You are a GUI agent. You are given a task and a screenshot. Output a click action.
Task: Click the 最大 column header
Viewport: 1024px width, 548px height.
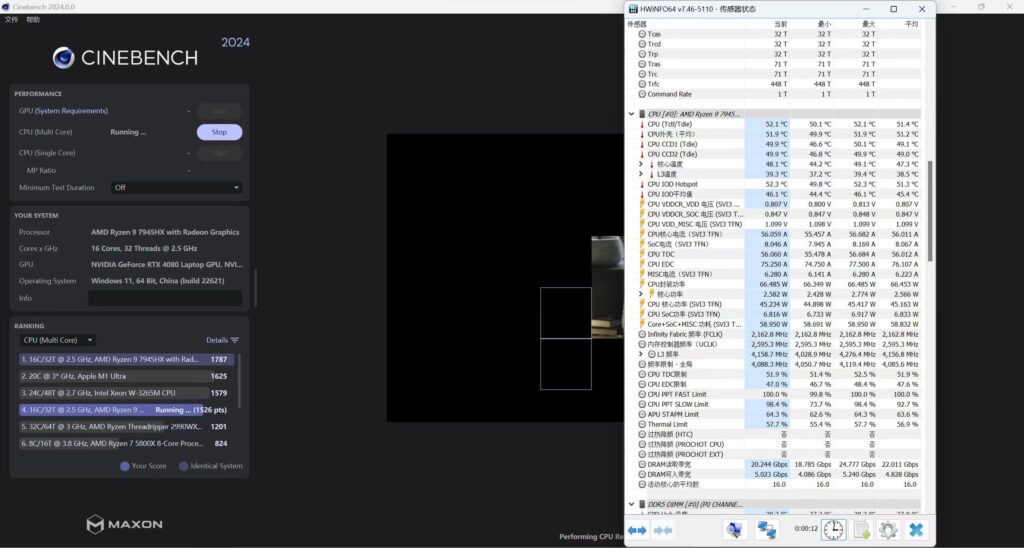[868, 24]
